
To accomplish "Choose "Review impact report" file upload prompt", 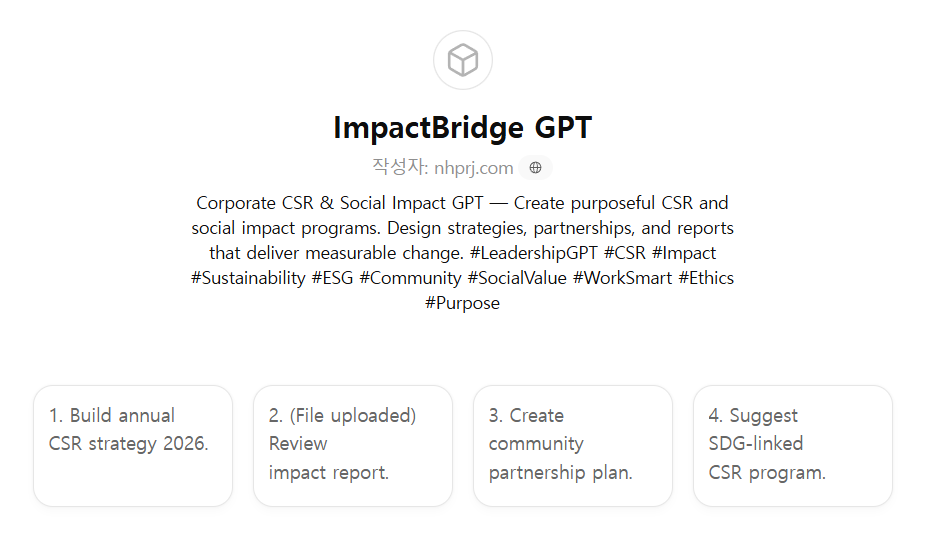I will [x=353, y=445].
